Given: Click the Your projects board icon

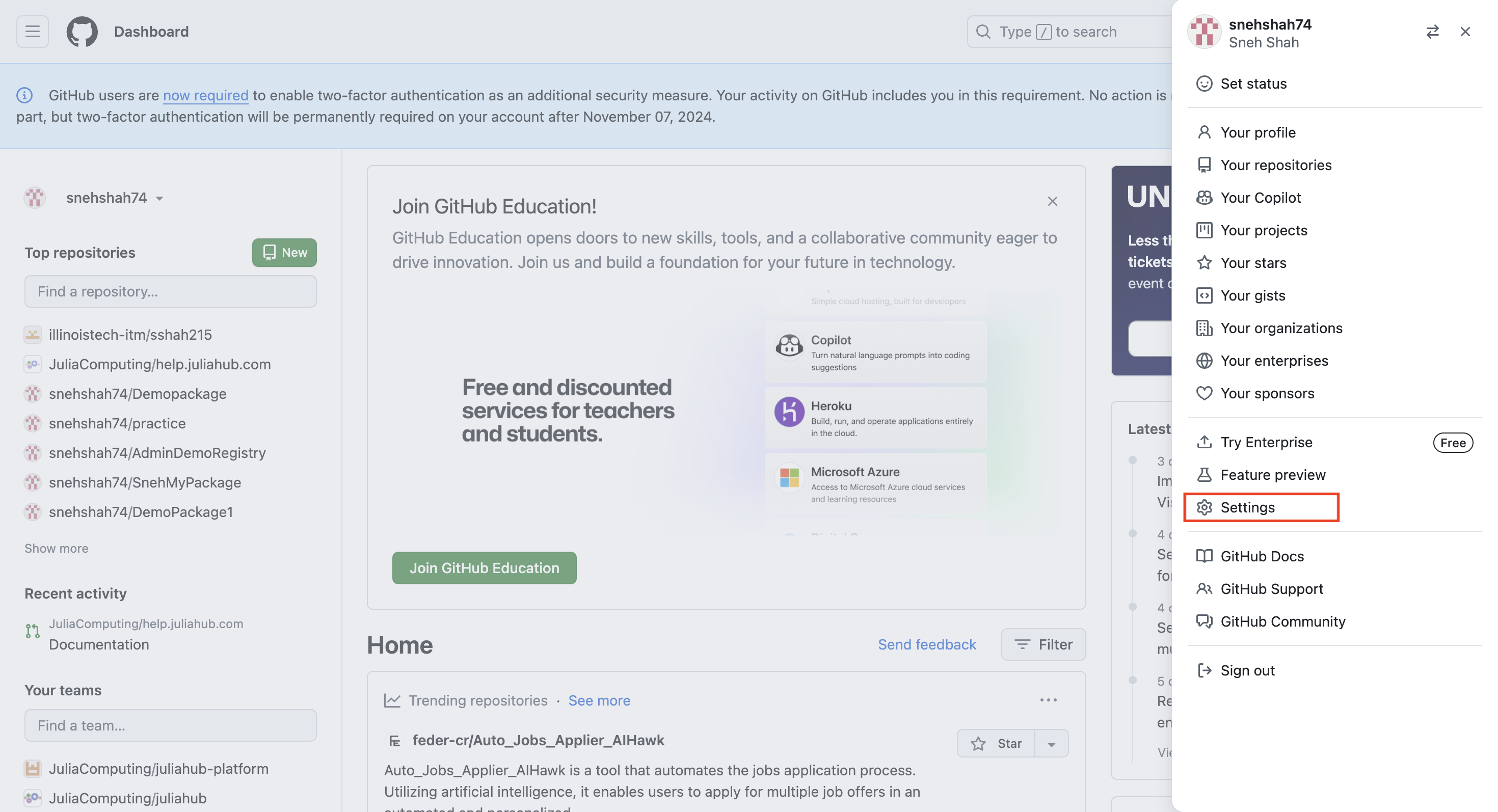Looking at the screenshot, I should point(1205,230).
